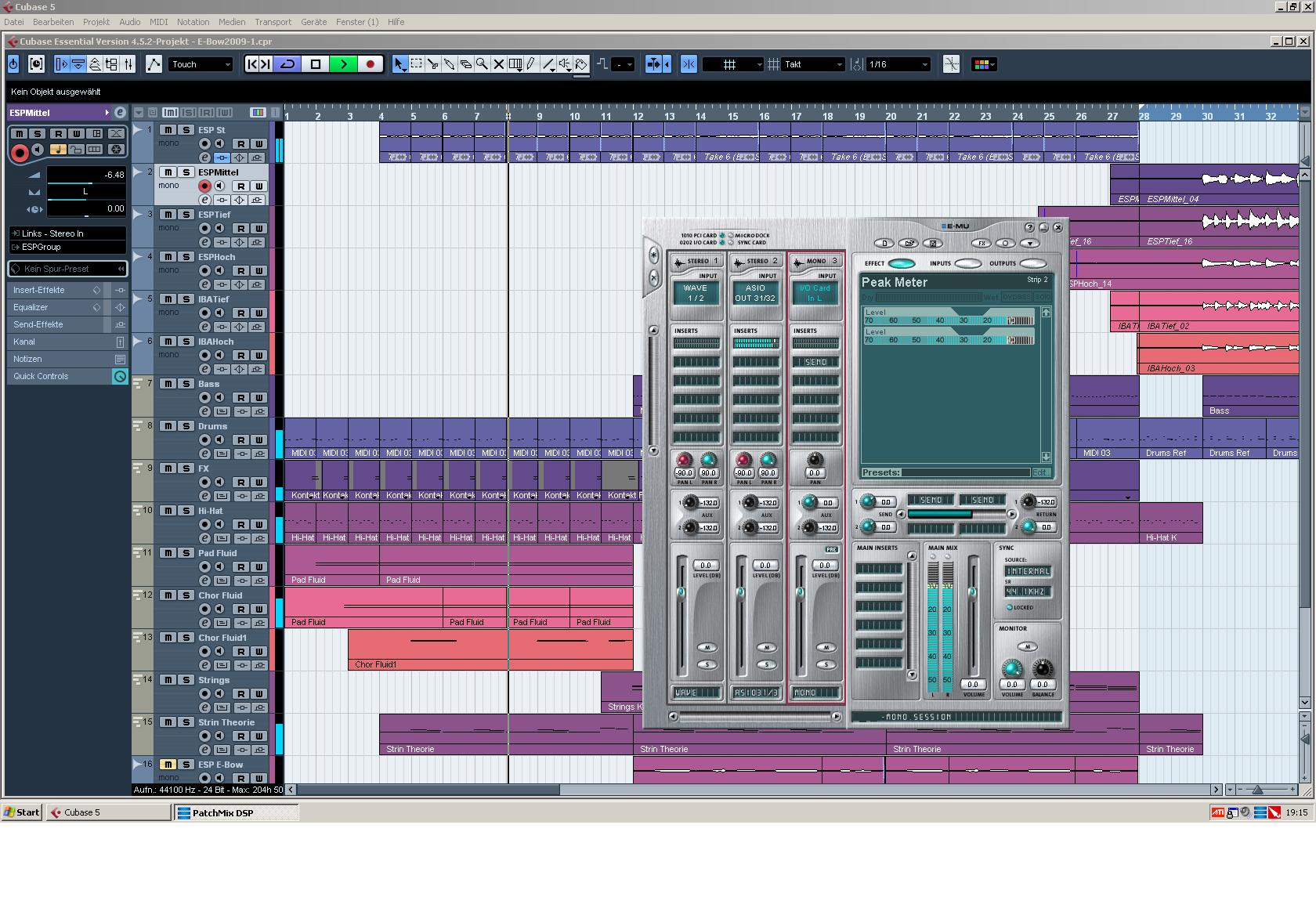Open the automation mode Touch dropdown

(x=201, y=64)
